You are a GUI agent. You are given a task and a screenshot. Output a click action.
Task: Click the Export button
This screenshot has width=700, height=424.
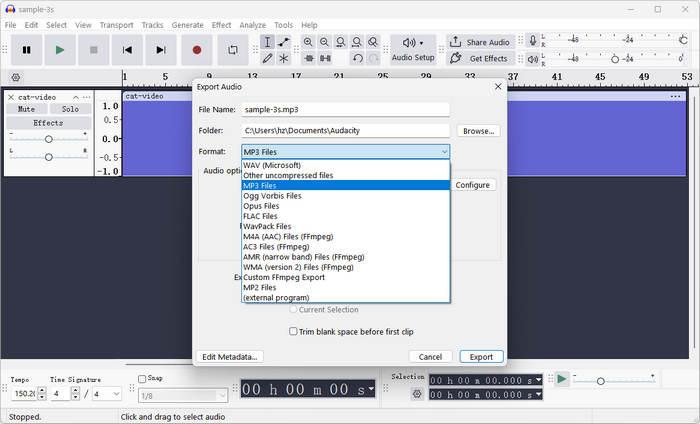(481, 357)
